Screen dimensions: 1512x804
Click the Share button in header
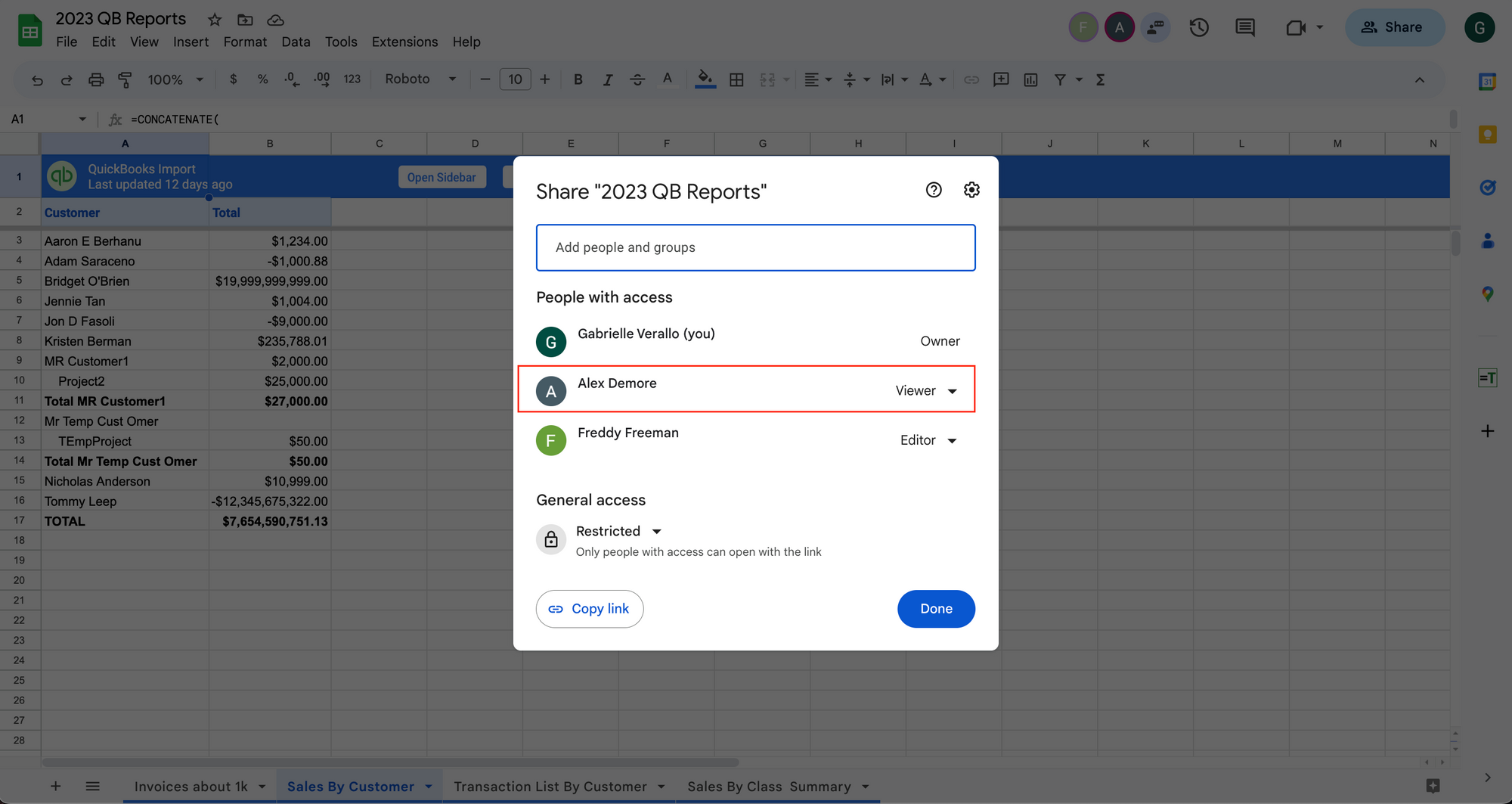[1395, 27]
